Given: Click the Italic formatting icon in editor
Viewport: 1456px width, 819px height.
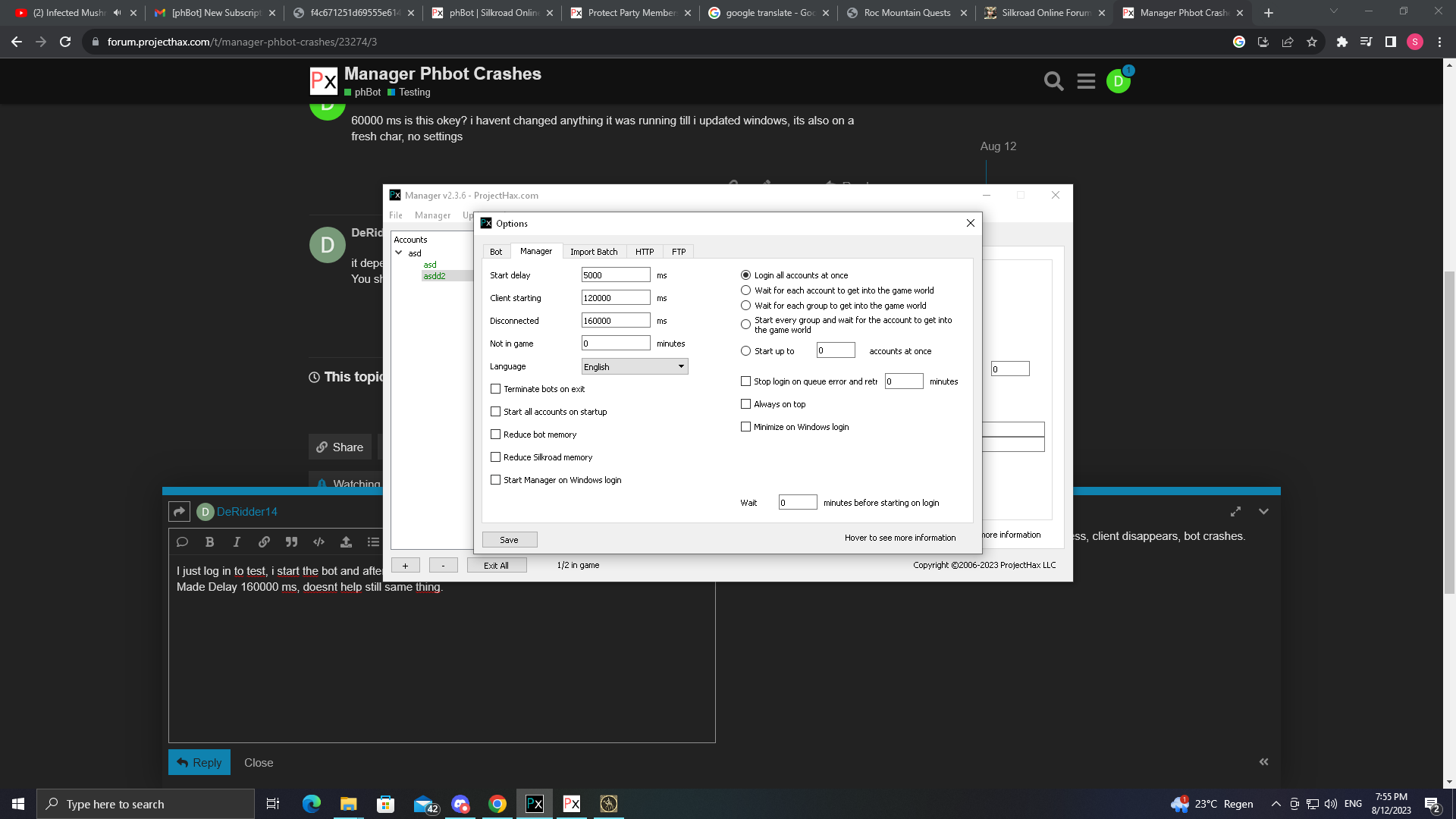Looking at the screenshot, I should 237,541.
